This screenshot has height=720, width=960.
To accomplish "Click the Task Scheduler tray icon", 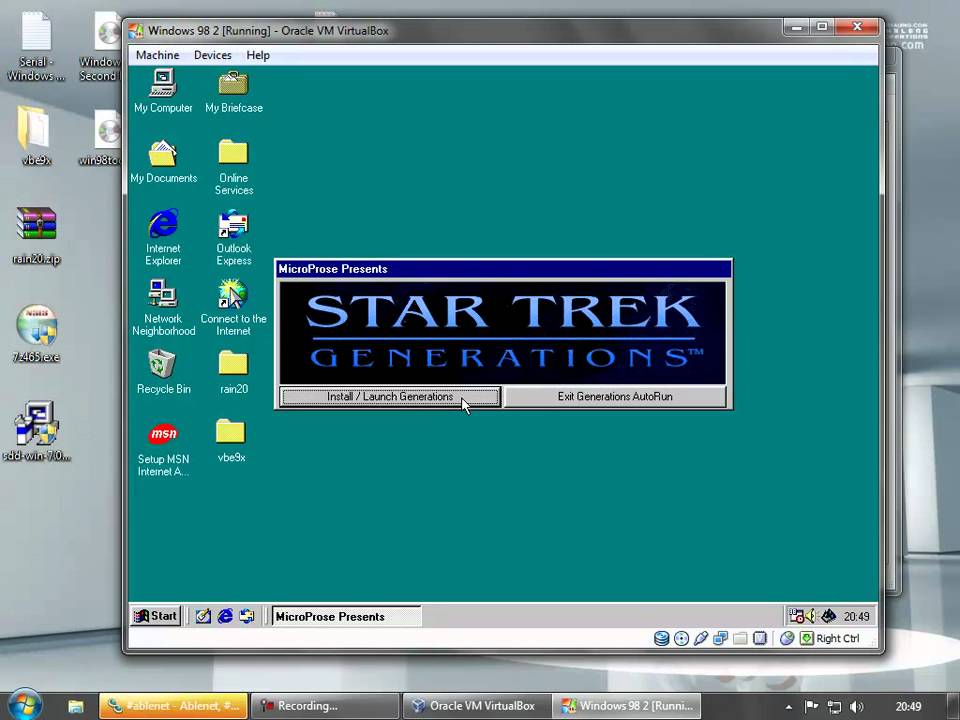I will 796,616.
